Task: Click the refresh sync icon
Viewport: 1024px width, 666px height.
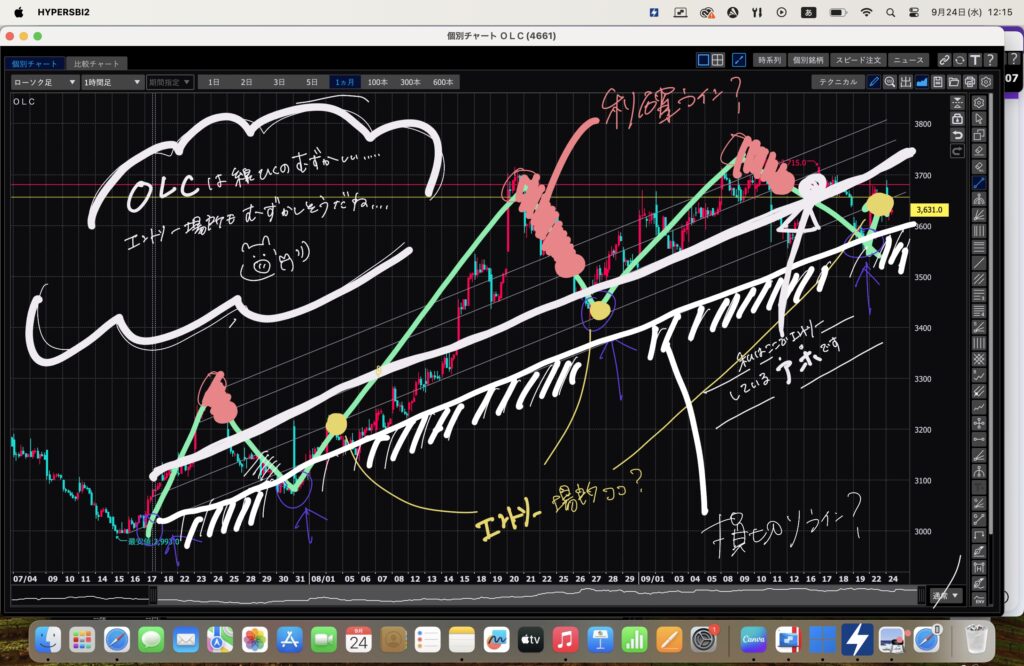Action: (x=959, y=60)
